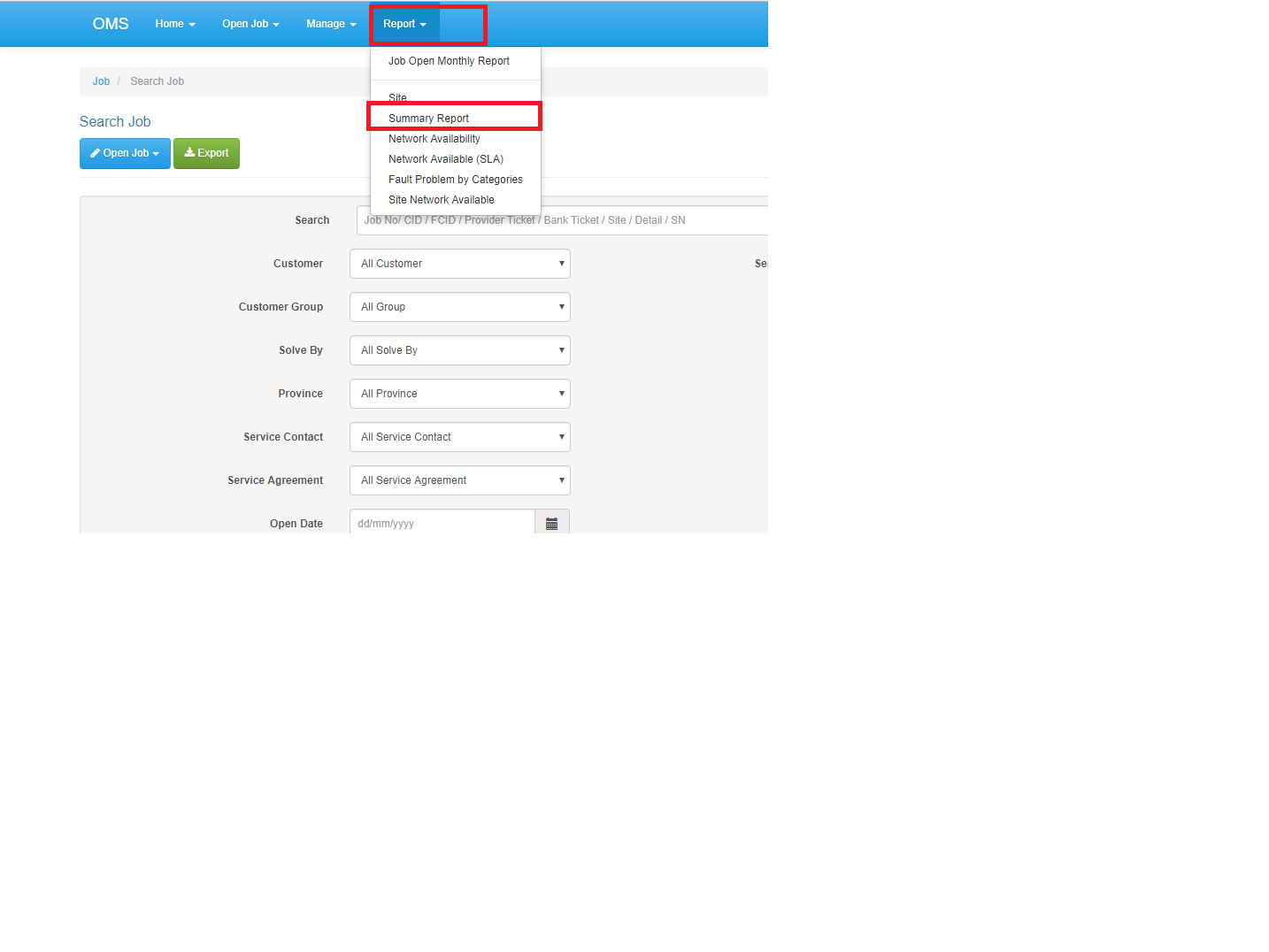Open the Open Date calendar picker
The image size is (1269, 952).
click(x=552, y=523)
